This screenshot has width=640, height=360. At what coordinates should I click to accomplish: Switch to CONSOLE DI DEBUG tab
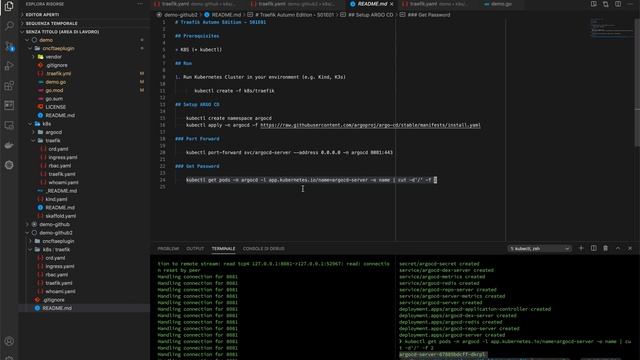pos(264,249)
